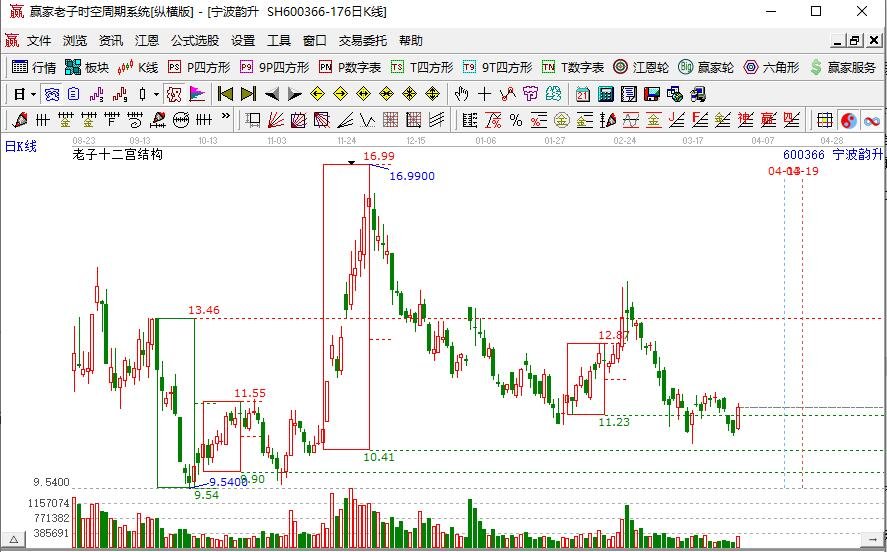Select the hand pan tool
887x552 pixels.
tap(462, 94)
